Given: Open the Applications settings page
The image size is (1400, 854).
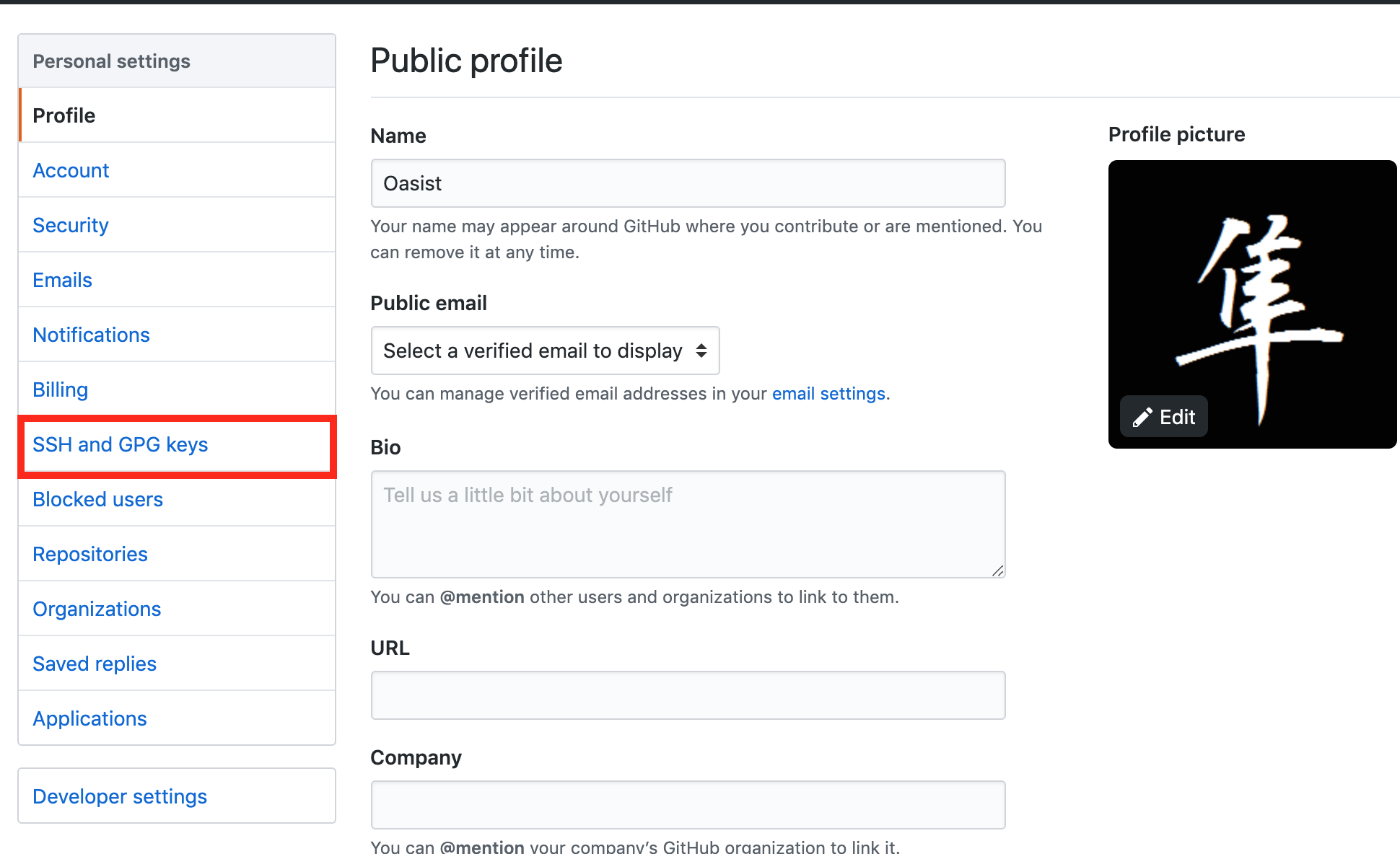Looking at the screenshot, I should [x=89, y=718].
